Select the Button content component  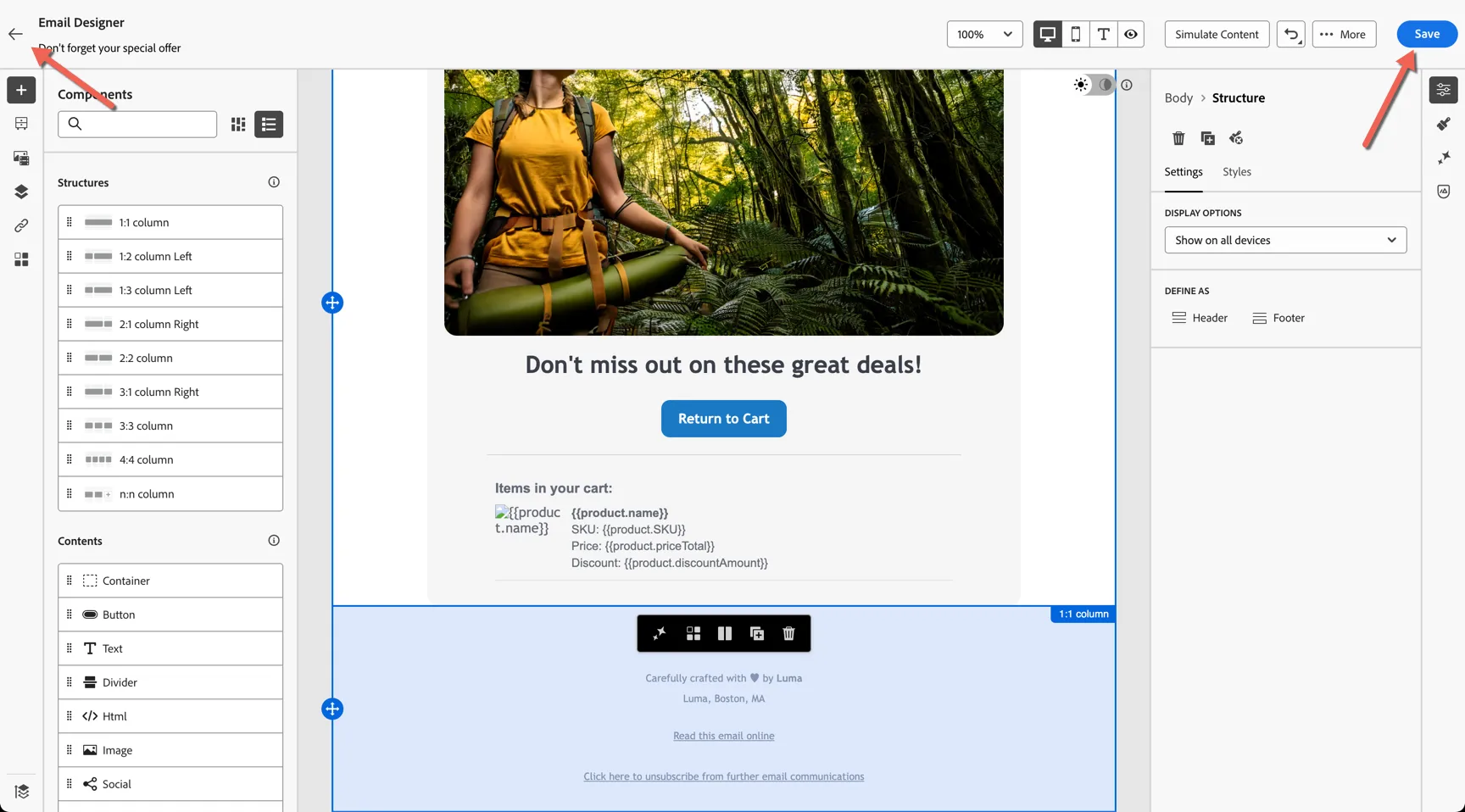pos(170,615)
